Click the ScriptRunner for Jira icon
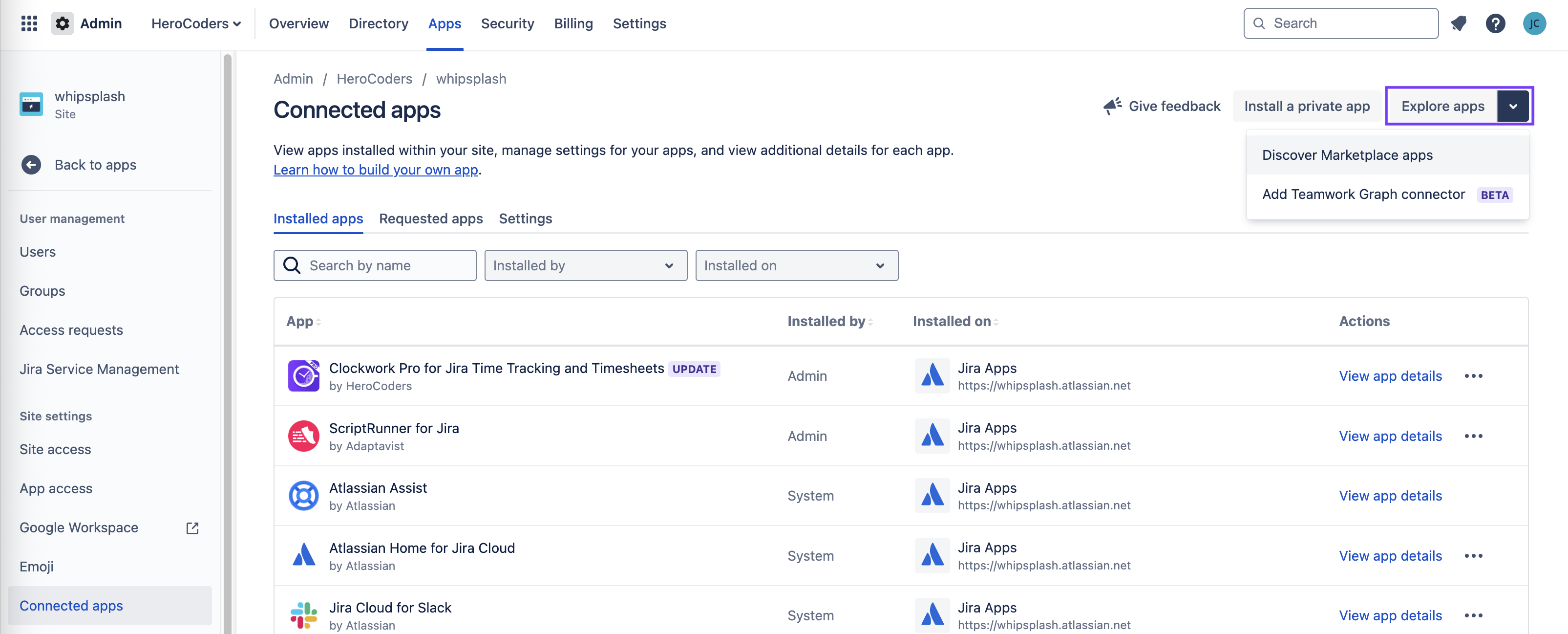 (x=303, y=436)
